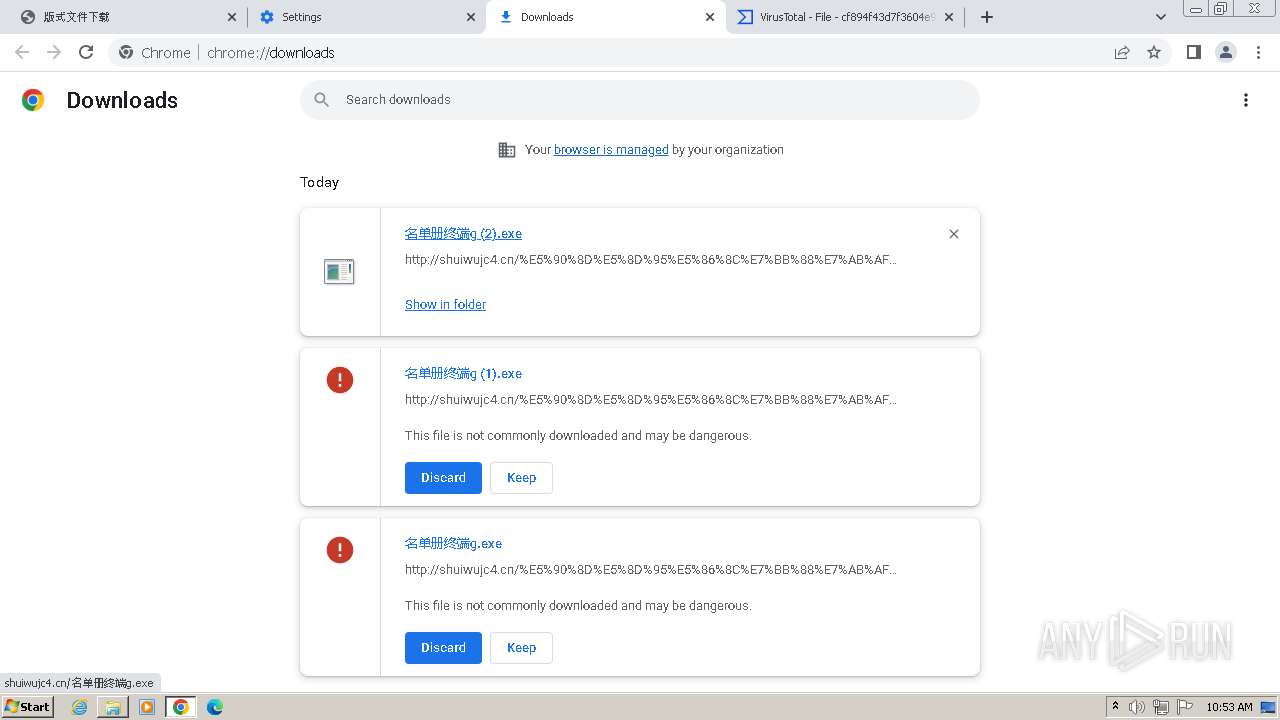Keep 名单册终端g.exe download
1280x720 pixels.
point(521,648)
